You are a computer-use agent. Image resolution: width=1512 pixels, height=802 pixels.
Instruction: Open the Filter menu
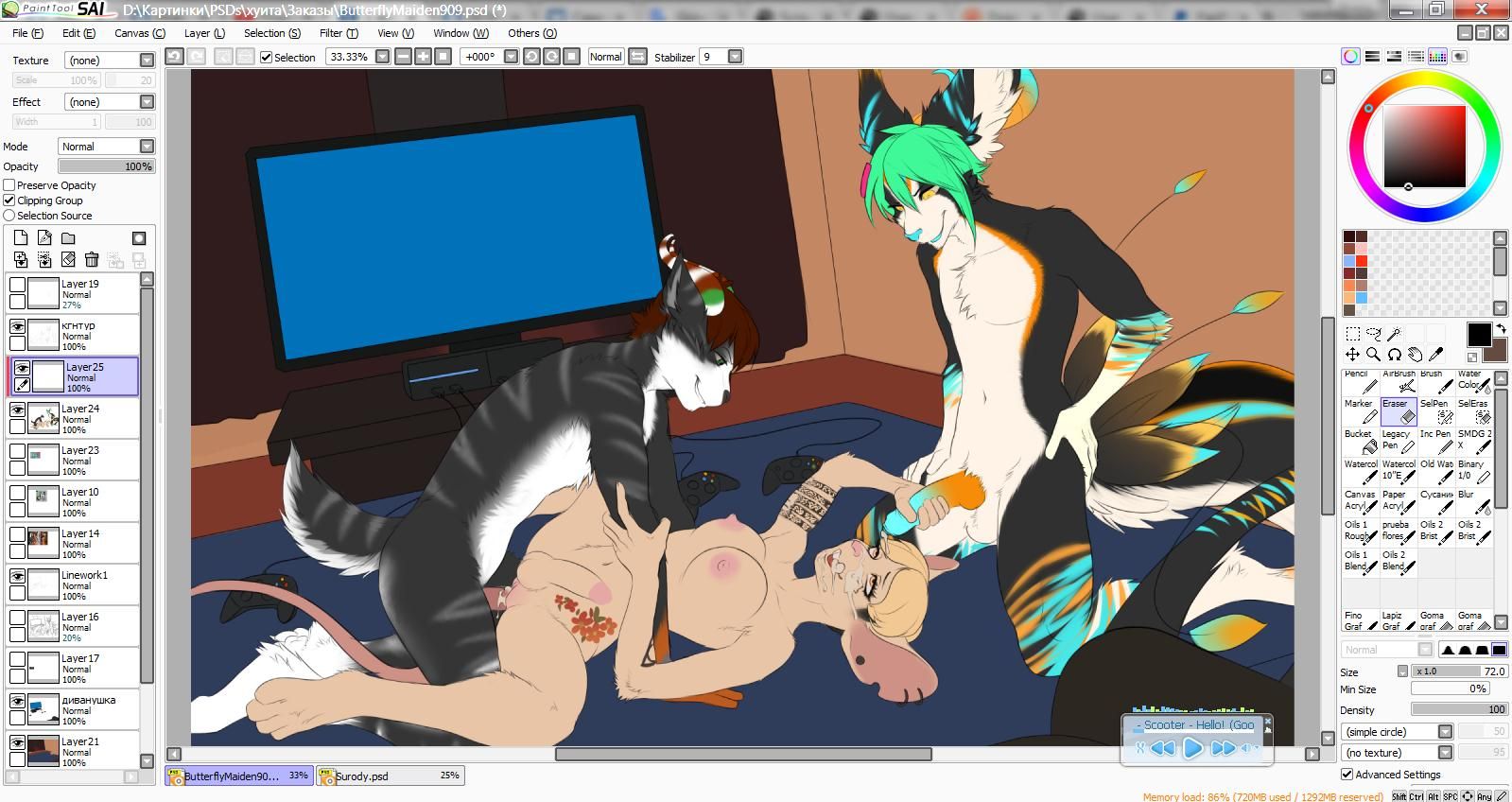point(338,33)
